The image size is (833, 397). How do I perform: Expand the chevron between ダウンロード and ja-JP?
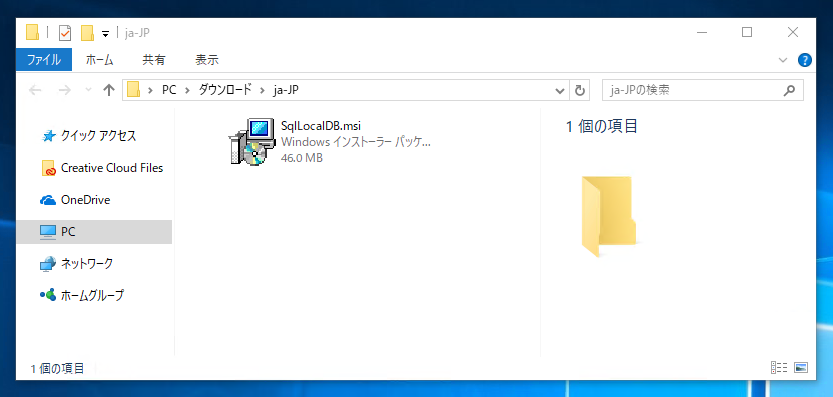click(x=262, y=90)
